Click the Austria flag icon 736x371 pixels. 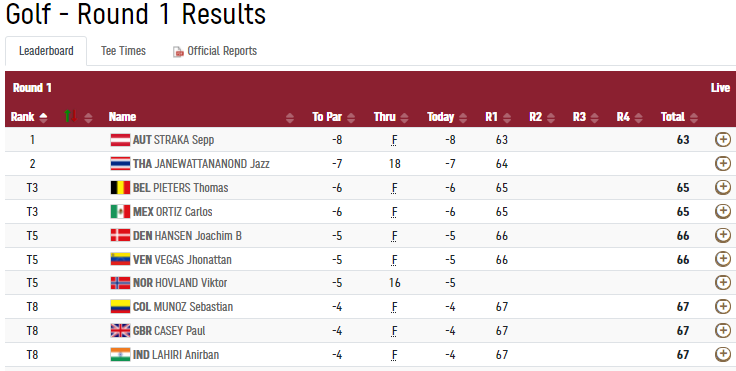point(120,140)
